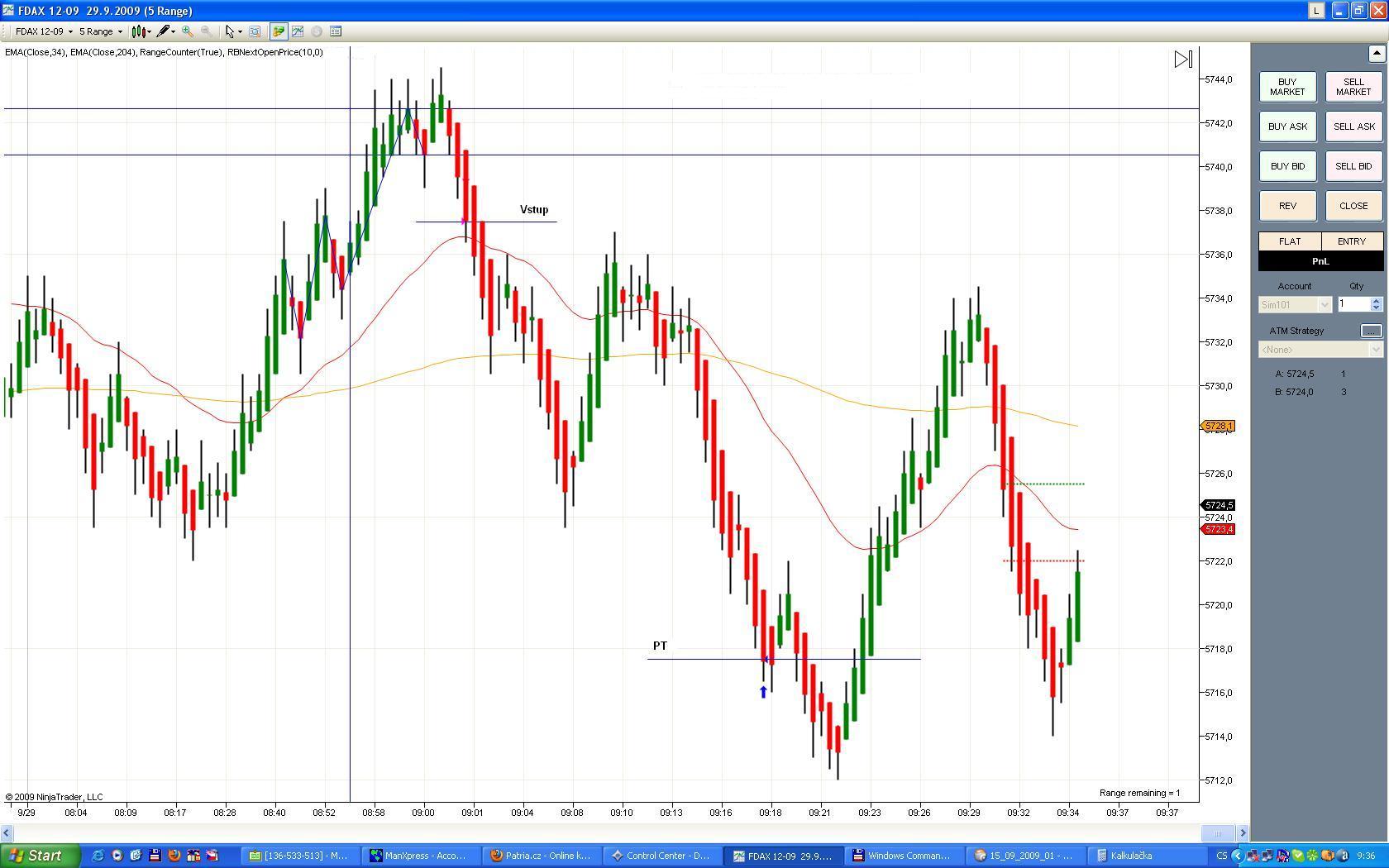
Task: Toggle the Chart Trader panel icon
Action: 279,31
